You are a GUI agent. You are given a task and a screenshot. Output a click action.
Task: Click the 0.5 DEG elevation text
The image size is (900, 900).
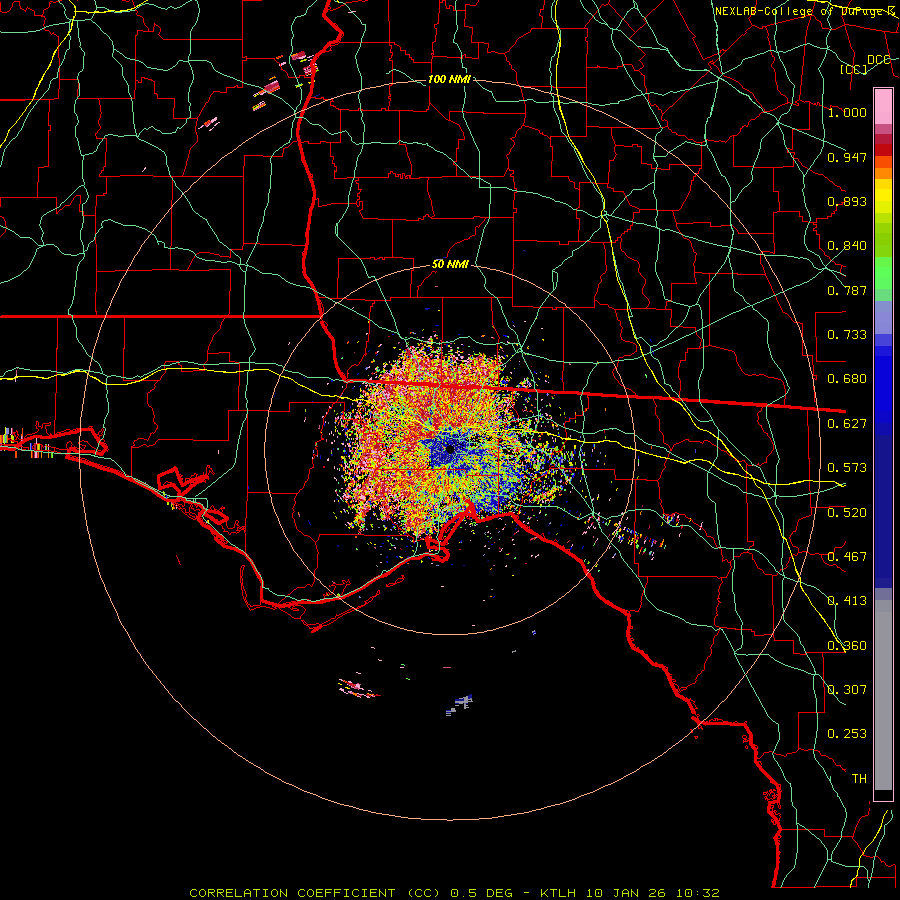tap(481, 893)
